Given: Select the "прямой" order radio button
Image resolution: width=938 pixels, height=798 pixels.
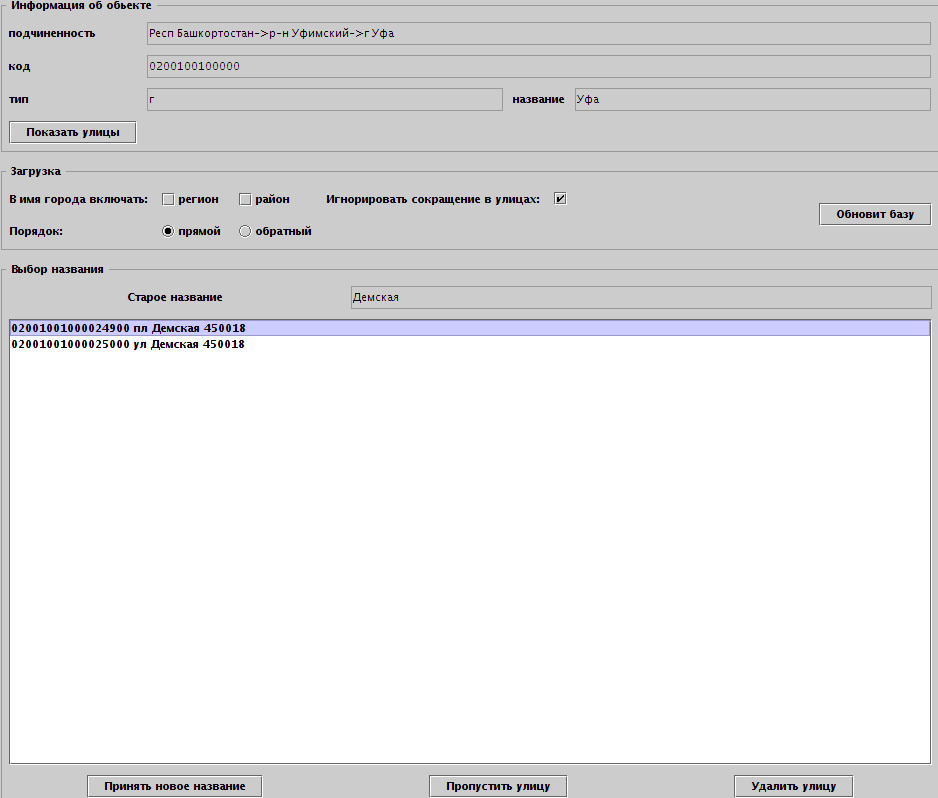Looking at the screenshot, I should 169,231.
